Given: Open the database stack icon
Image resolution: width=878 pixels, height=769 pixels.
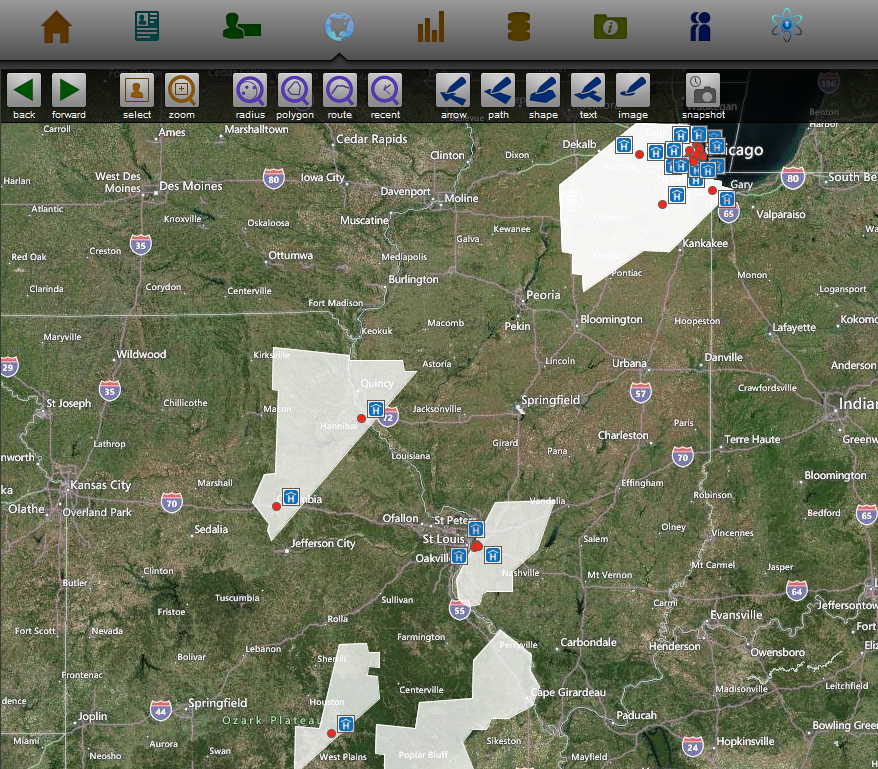Looking at the screenshot, I should (x=519, y=27).
